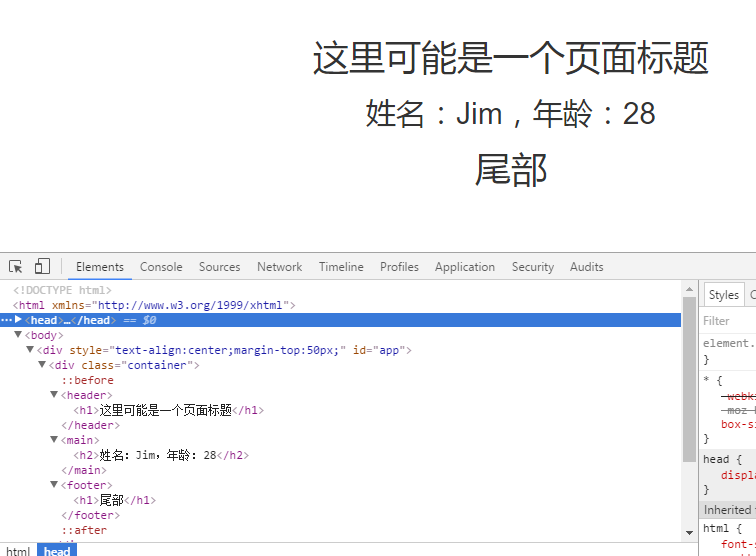Toggle the device toolbar icon
The width and height of the screenshot is (756, 556).
(42, 266)
